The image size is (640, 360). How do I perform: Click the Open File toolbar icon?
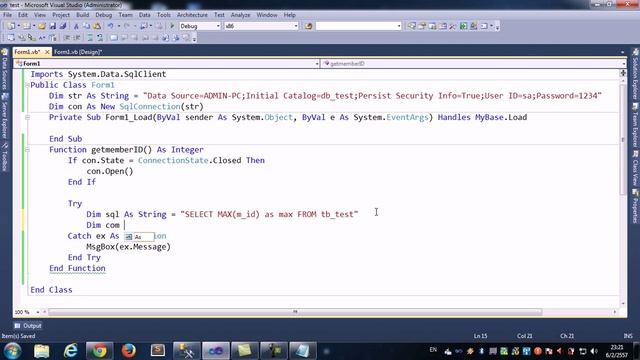(x=42, y=26)
